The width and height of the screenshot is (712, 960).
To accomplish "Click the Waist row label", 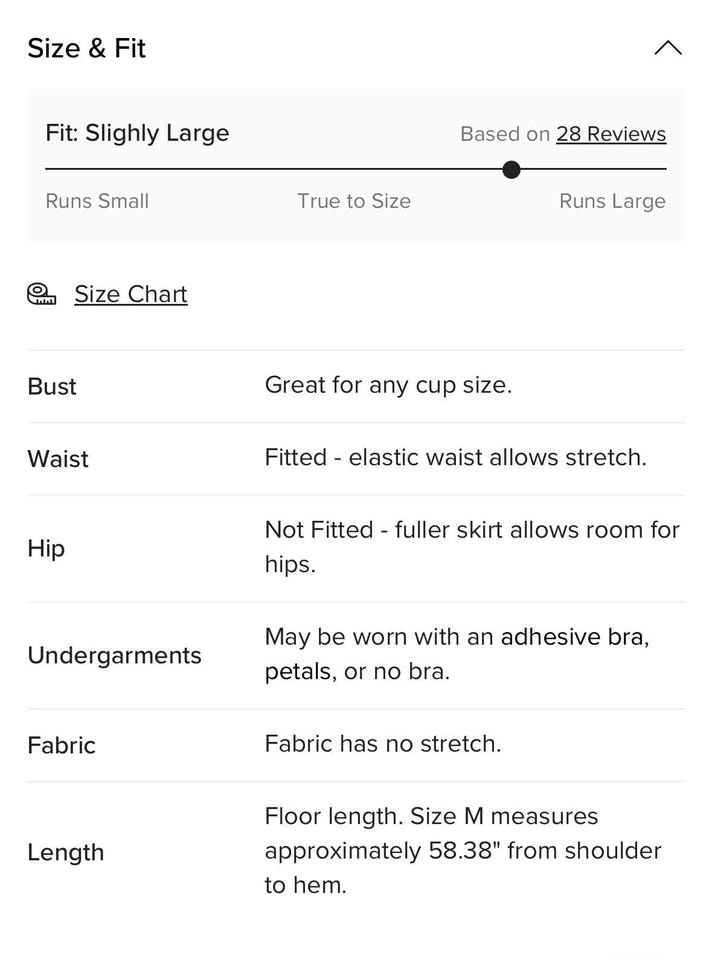I will 58,459.
